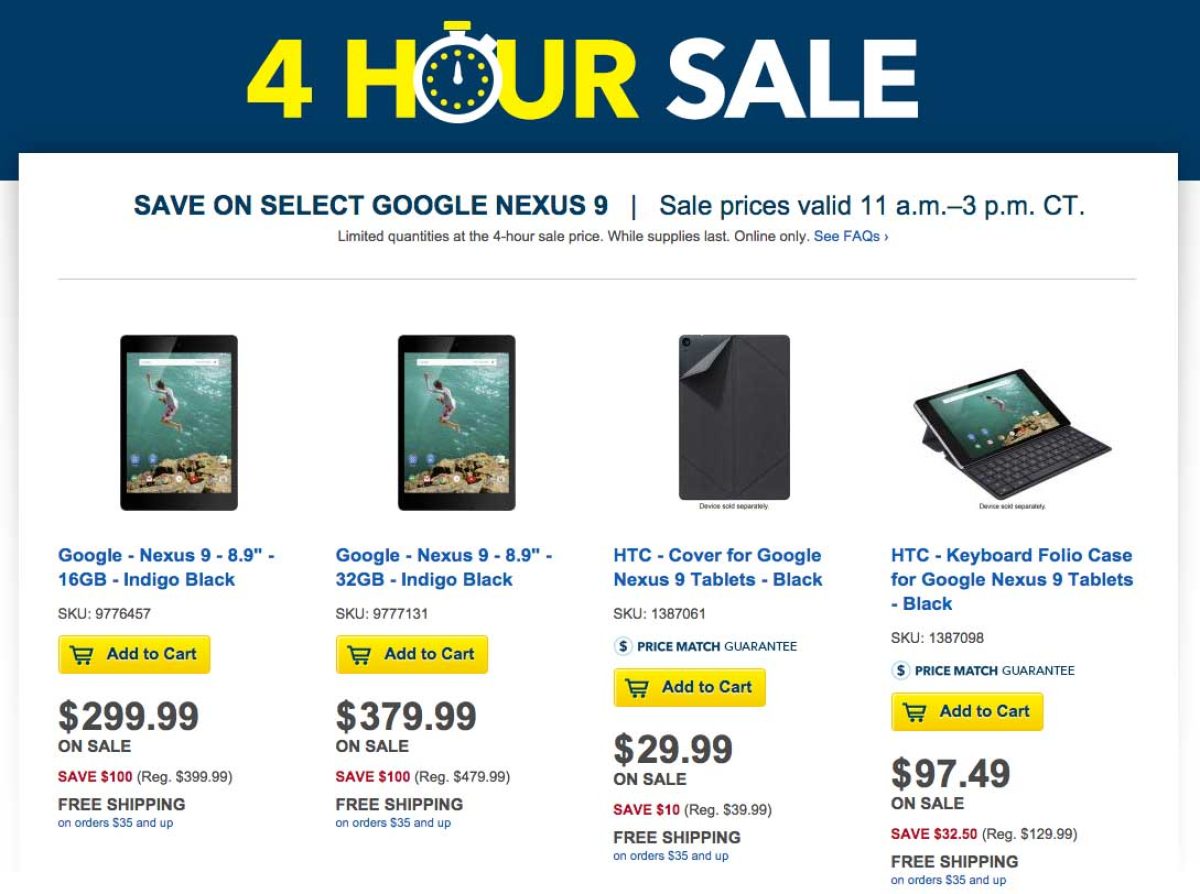This screenshot has width=1200, height=894.
Task: Click the cart icon for the Nexus 9 16GB
Action: click(81, 655)
